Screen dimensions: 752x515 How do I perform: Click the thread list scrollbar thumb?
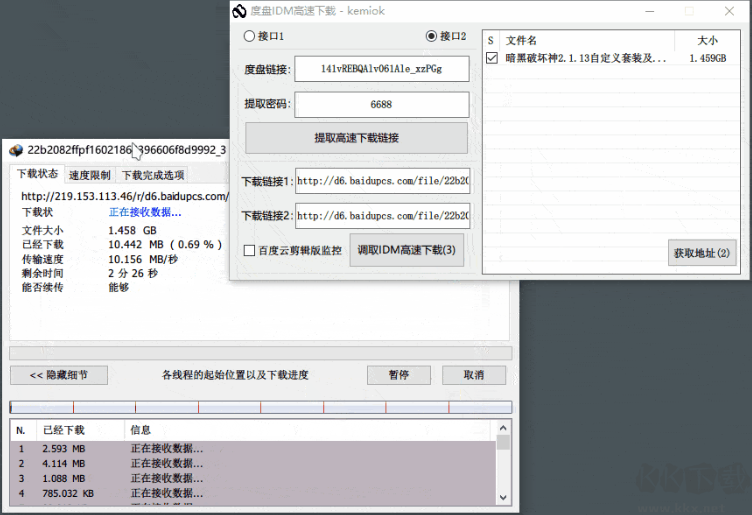(503, 443)
